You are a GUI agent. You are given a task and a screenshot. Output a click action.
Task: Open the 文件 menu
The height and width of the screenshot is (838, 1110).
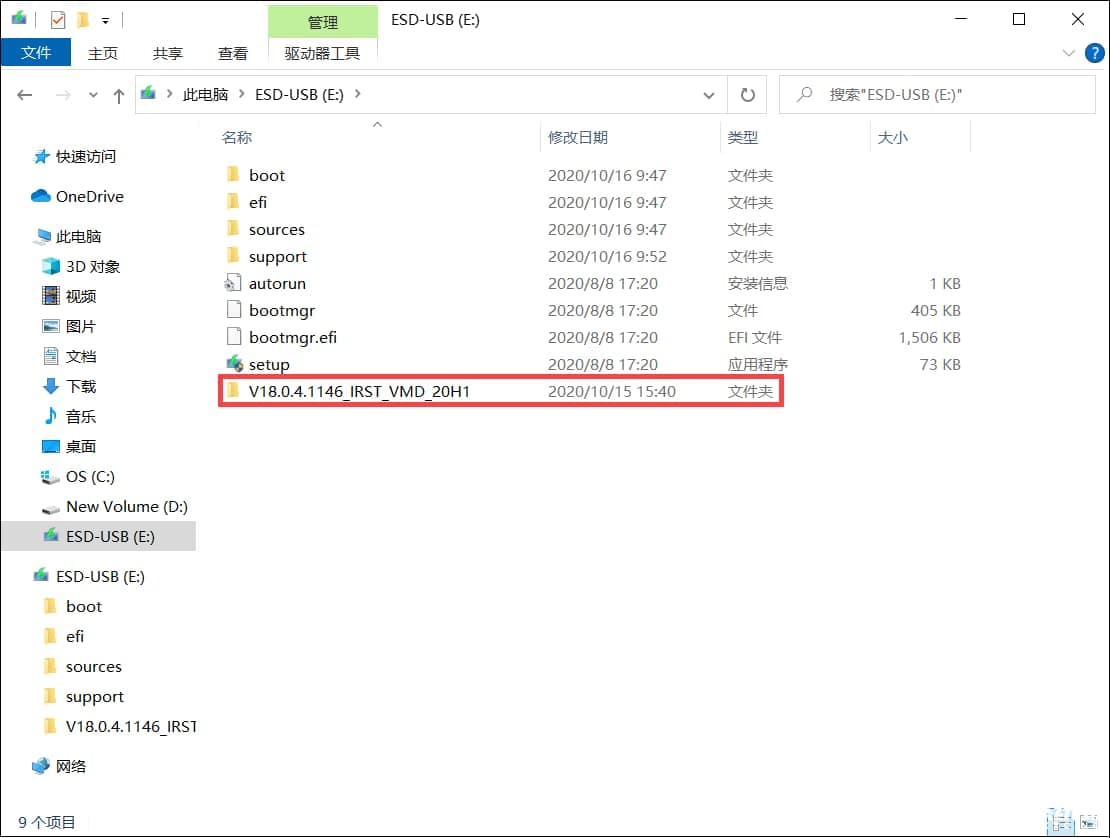coord(36,53)
